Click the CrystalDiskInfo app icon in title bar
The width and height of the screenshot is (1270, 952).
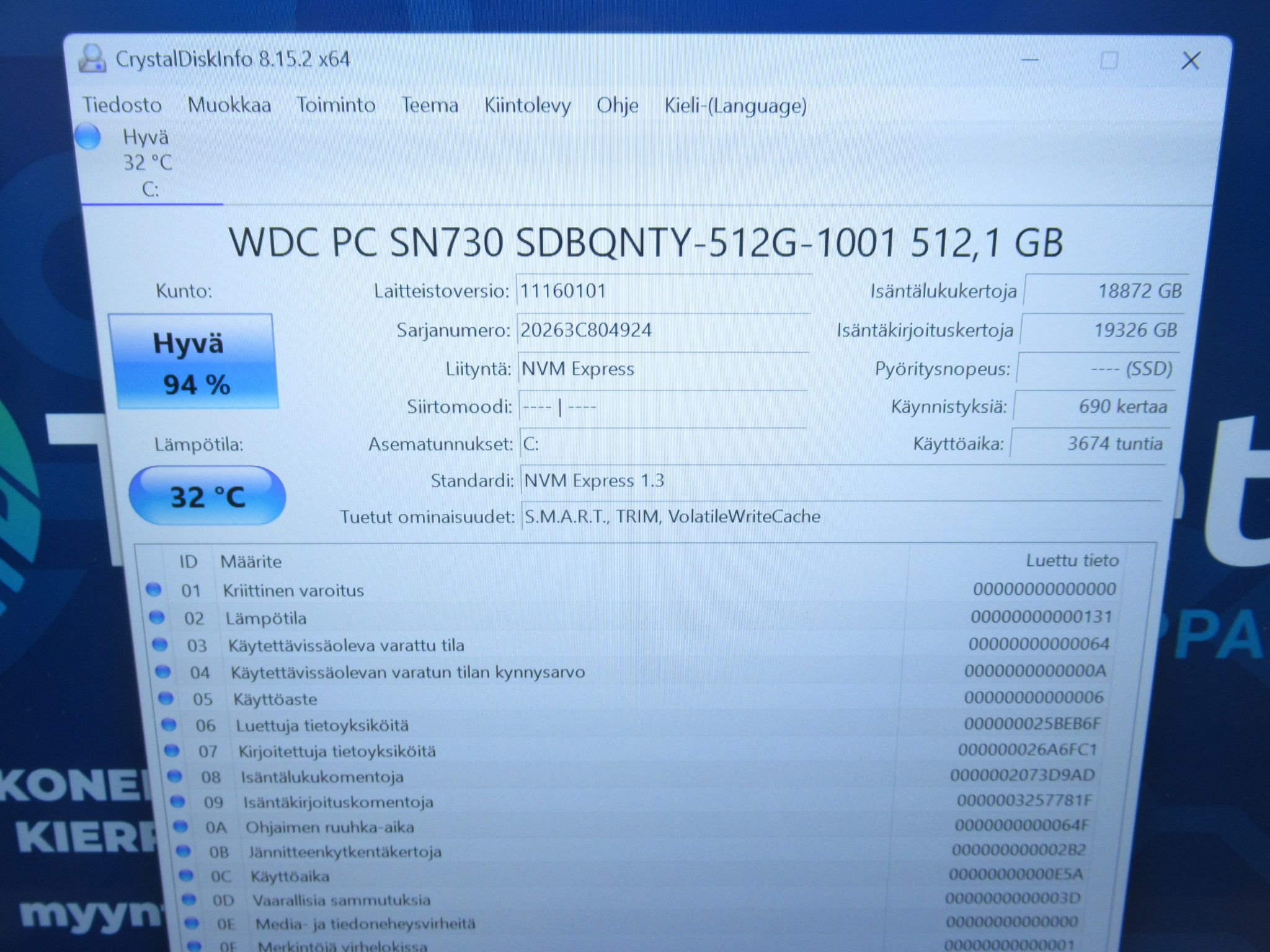tap(92, 58)
